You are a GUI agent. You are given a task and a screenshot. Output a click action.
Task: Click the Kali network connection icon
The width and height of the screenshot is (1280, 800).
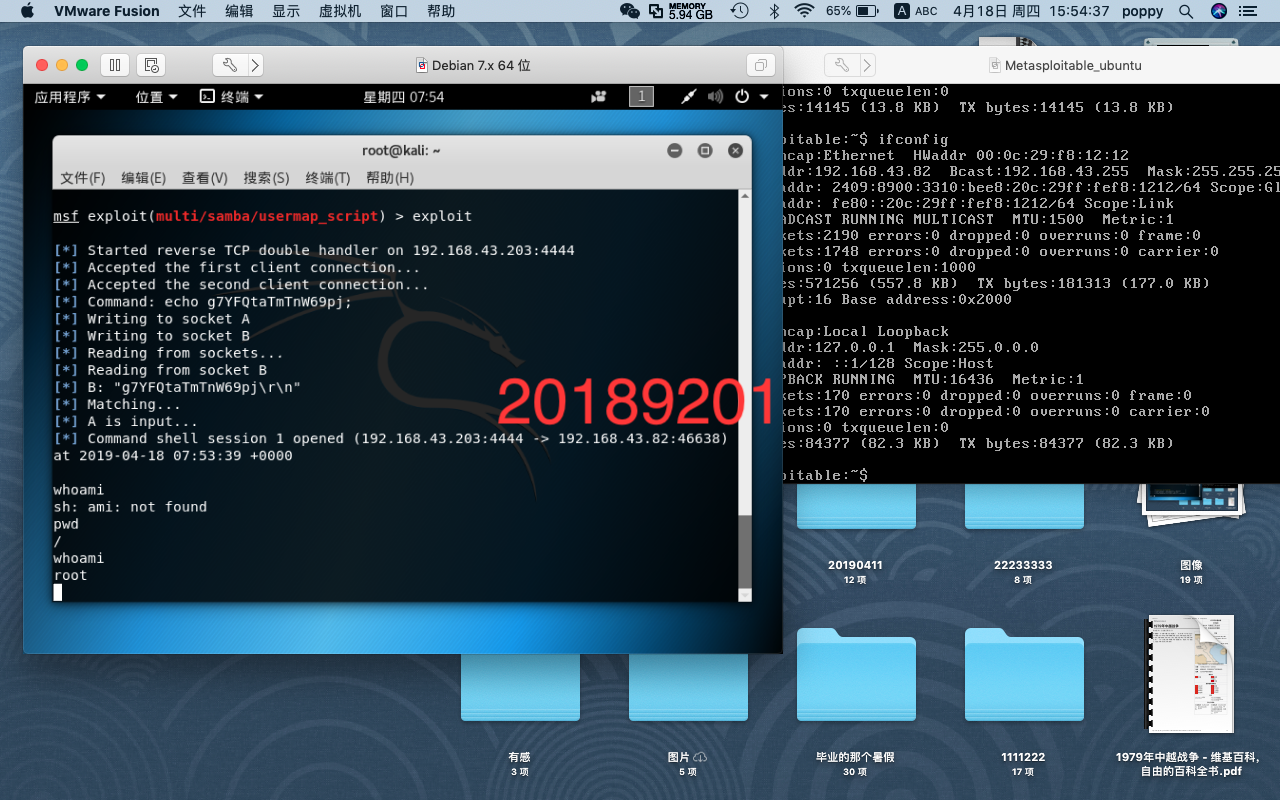pos(689,97)
